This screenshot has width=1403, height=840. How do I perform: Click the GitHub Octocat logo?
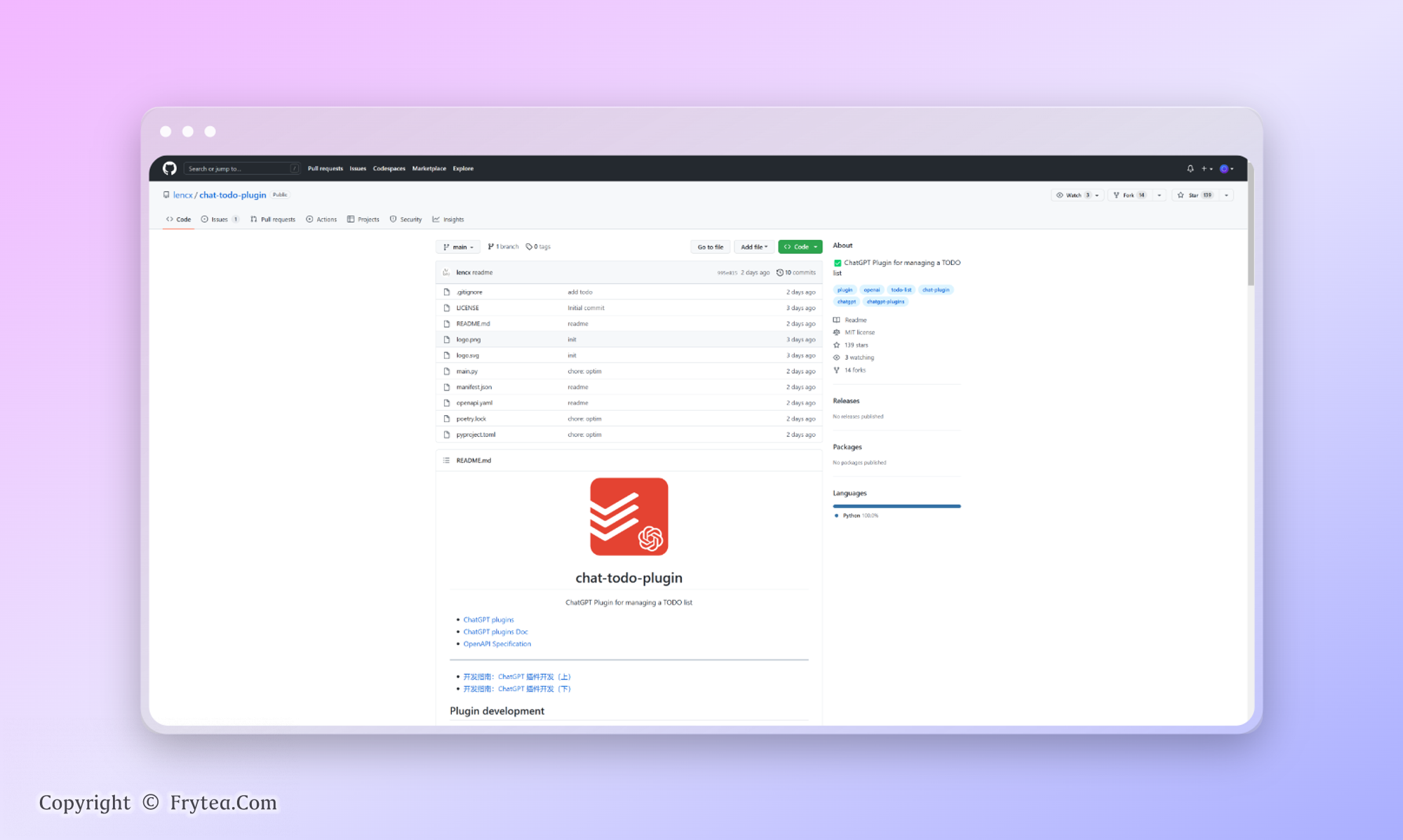coord(170,168)
